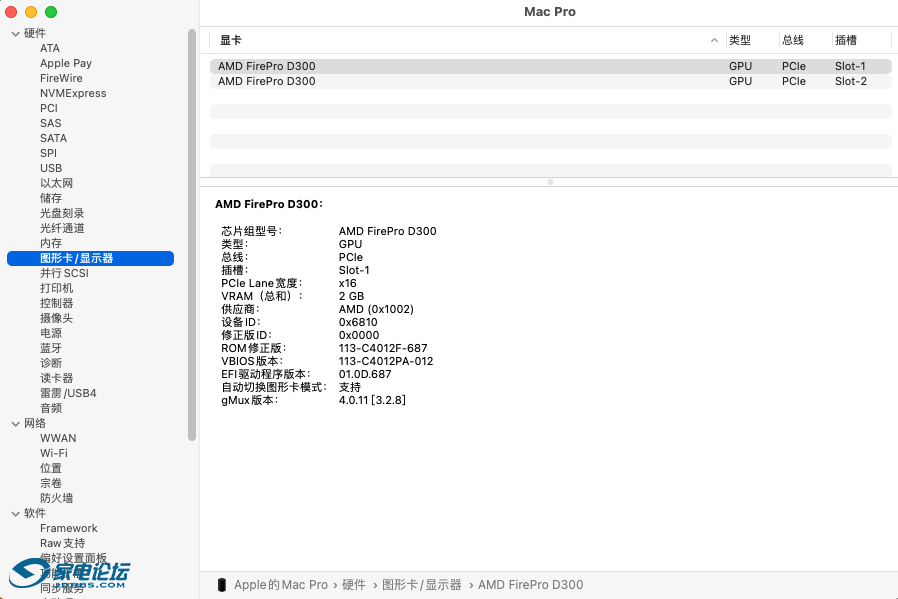Select 打印机 in the sidebar

pyautogui.click(x=56, y=288)
